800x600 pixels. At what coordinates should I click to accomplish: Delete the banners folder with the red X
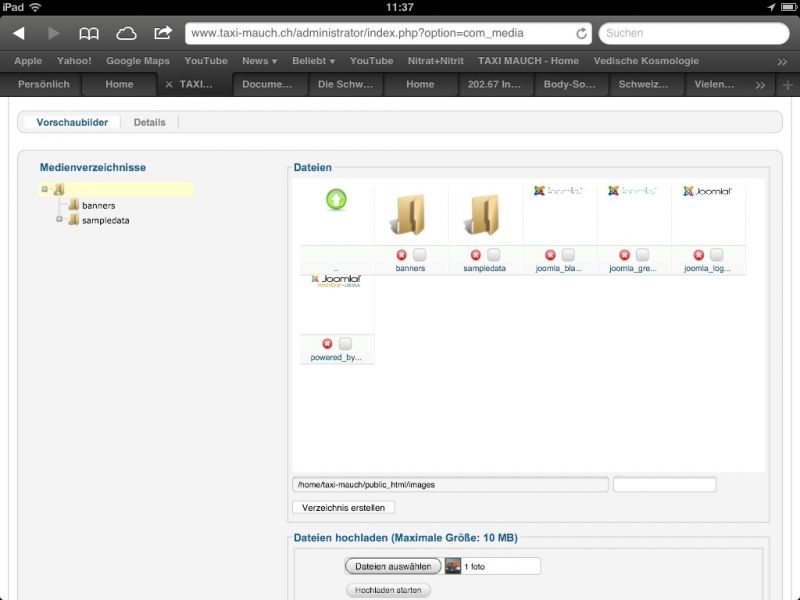tap(402, 255)
